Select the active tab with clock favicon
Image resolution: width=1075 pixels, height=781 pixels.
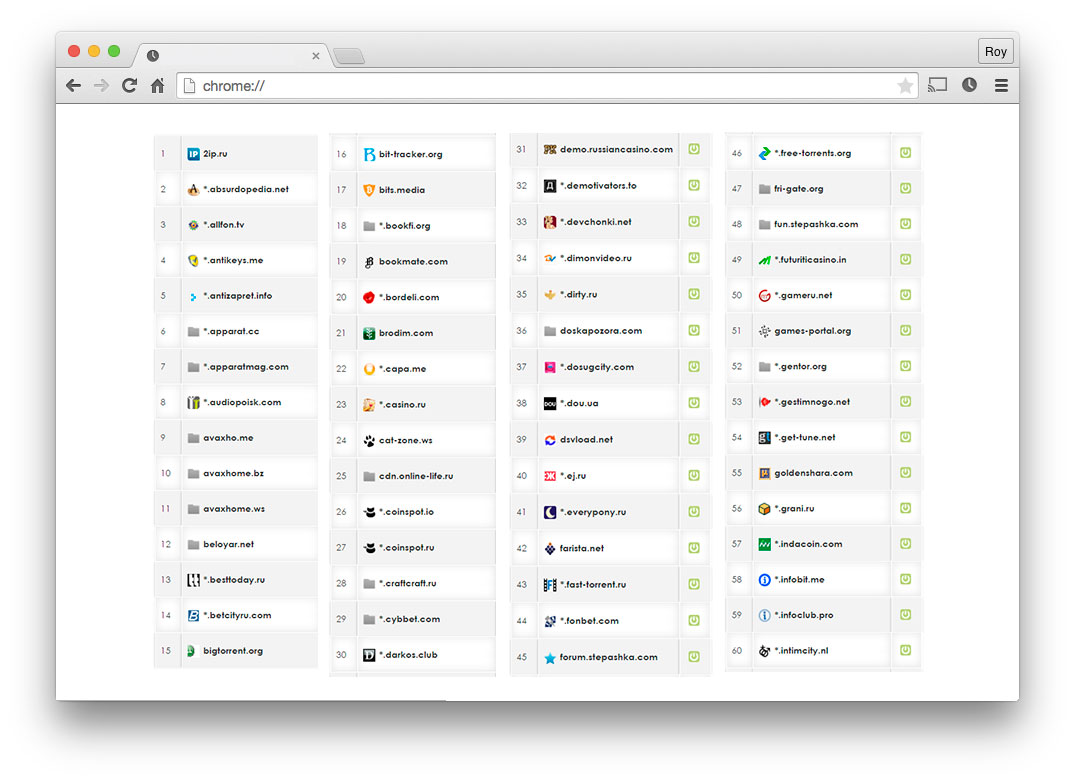(232, 56)
